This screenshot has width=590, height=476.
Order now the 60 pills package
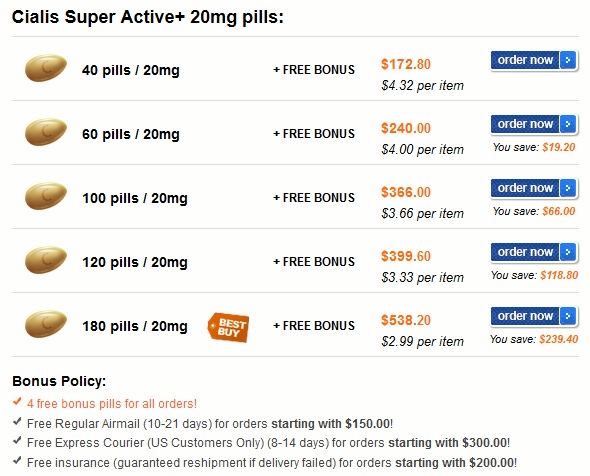coord(534,124)
